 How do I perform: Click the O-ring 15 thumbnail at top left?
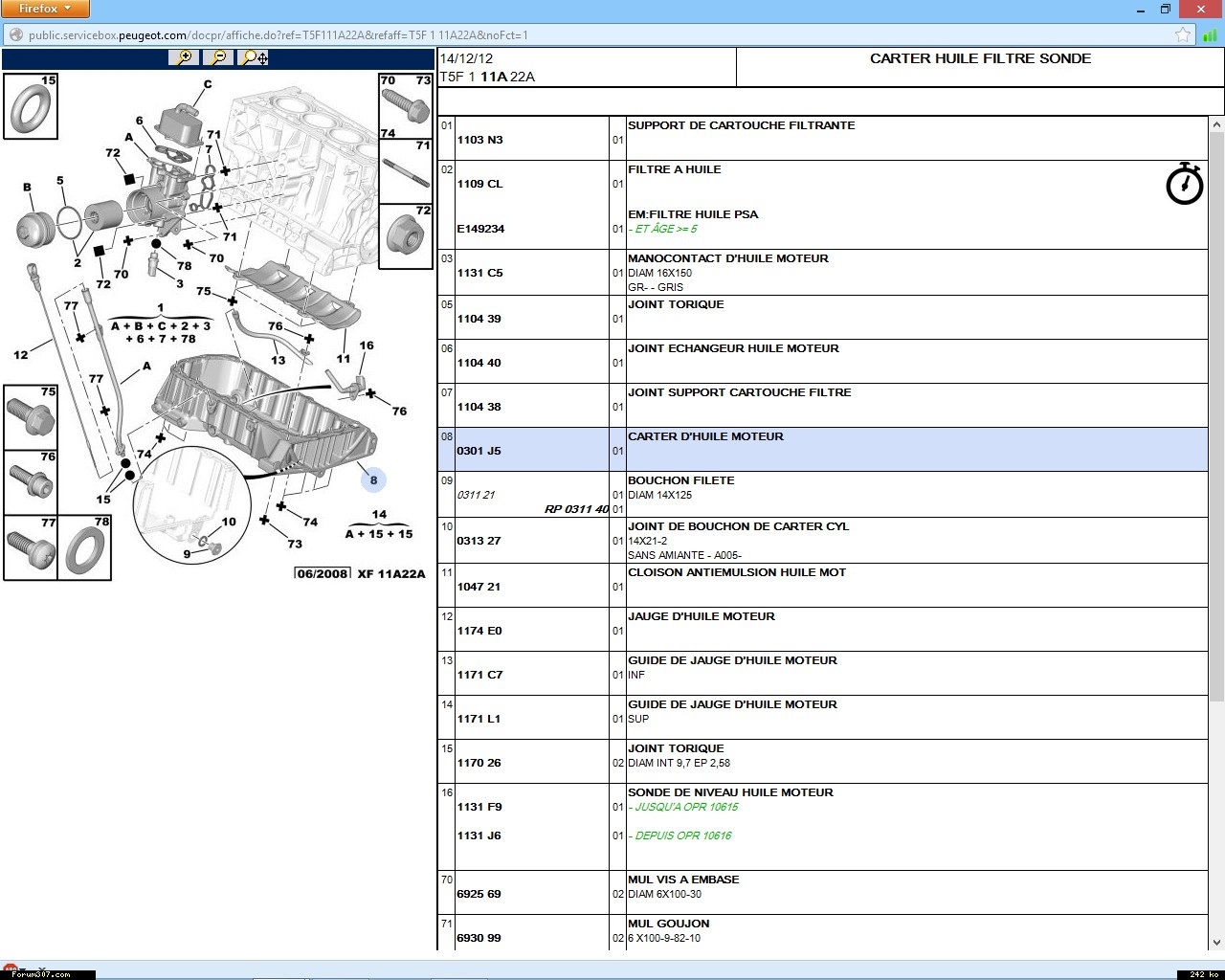31,106
